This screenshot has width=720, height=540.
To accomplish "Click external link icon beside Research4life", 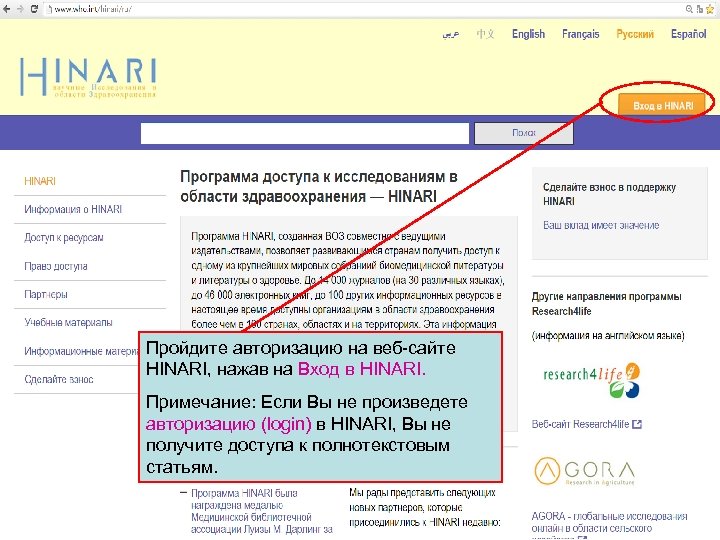I will point(637,424).
